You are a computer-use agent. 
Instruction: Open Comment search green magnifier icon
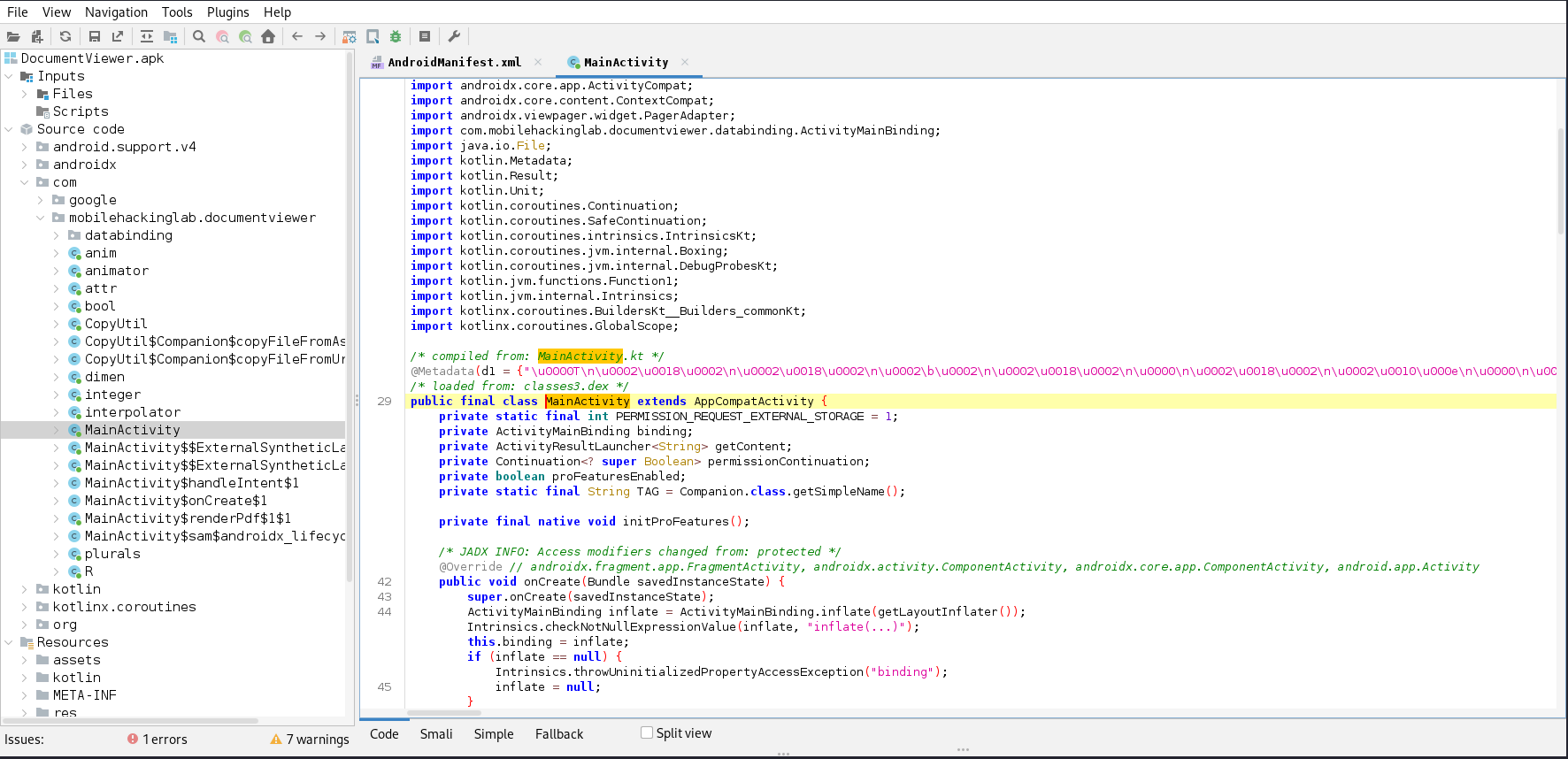point(245,36)
